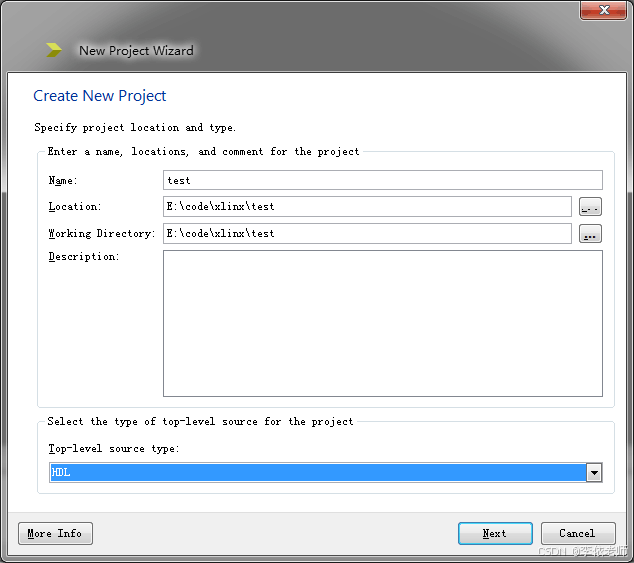
Task: Browse for Working Directory folder
Action: click(590, 234)
